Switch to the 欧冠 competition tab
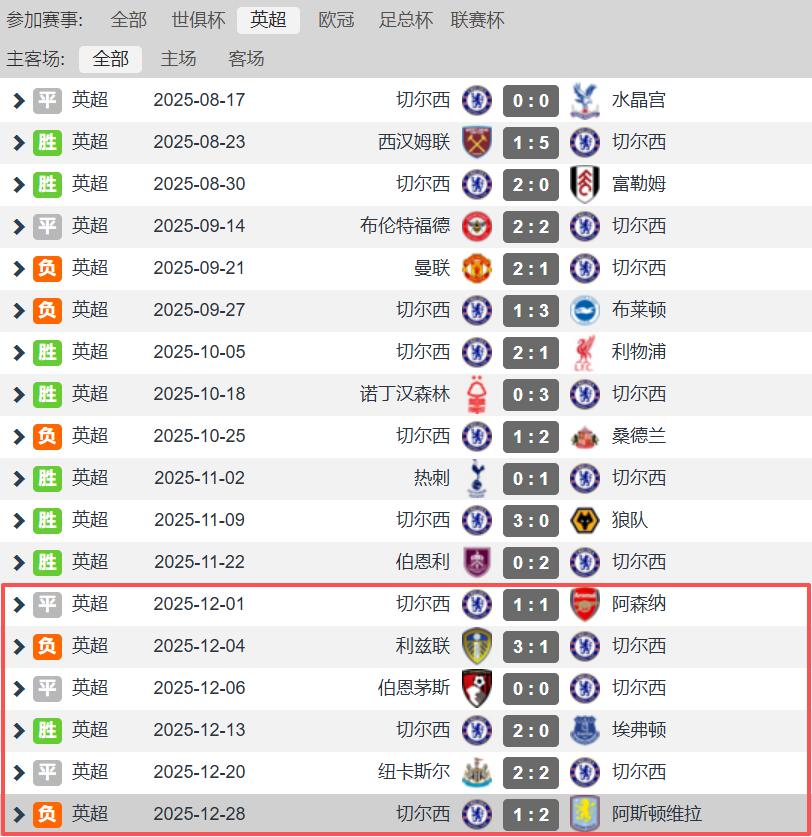 pos(336,20)
